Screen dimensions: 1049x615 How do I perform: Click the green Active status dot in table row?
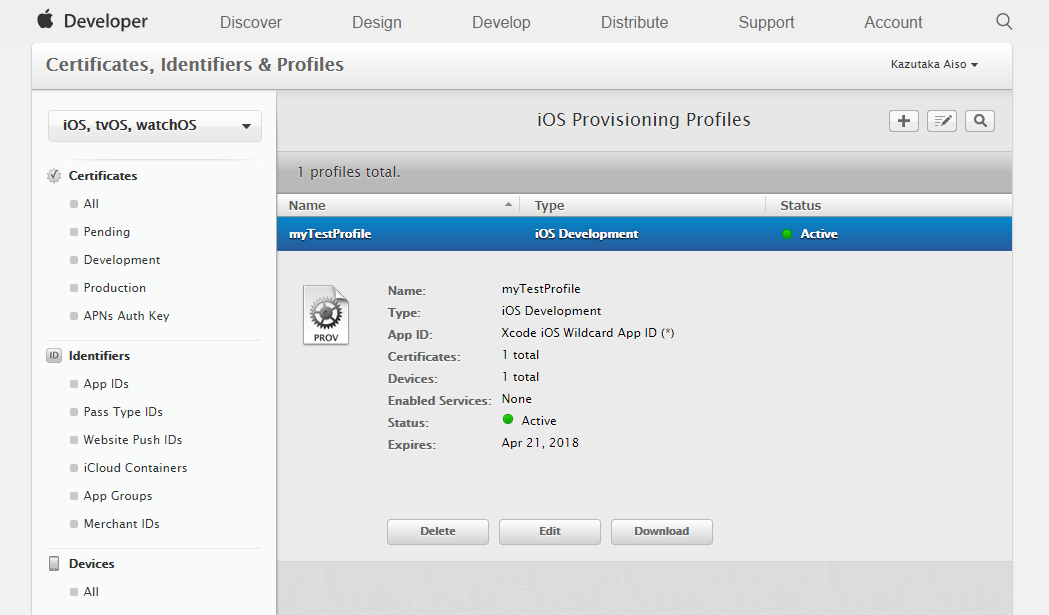pos(787,234)
